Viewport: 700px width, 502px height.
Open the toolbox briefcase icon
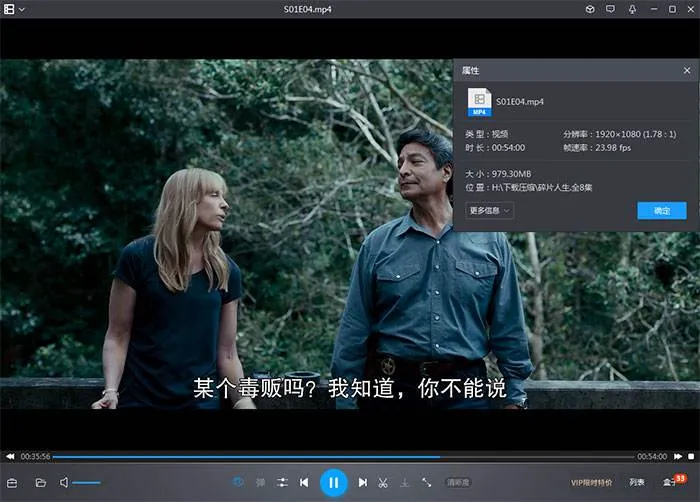(12, 483)
